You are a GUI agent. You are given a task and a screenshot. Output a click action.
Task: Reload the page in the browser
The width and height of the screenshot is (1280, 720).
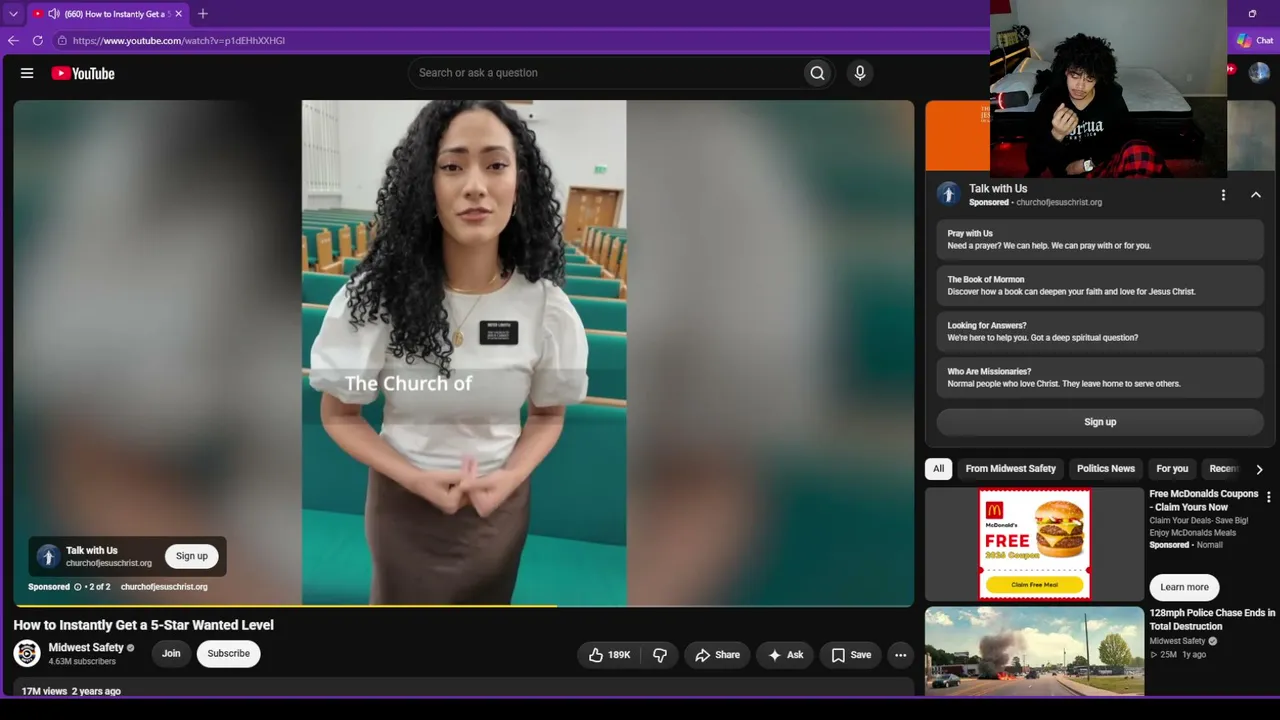[38, 41]
